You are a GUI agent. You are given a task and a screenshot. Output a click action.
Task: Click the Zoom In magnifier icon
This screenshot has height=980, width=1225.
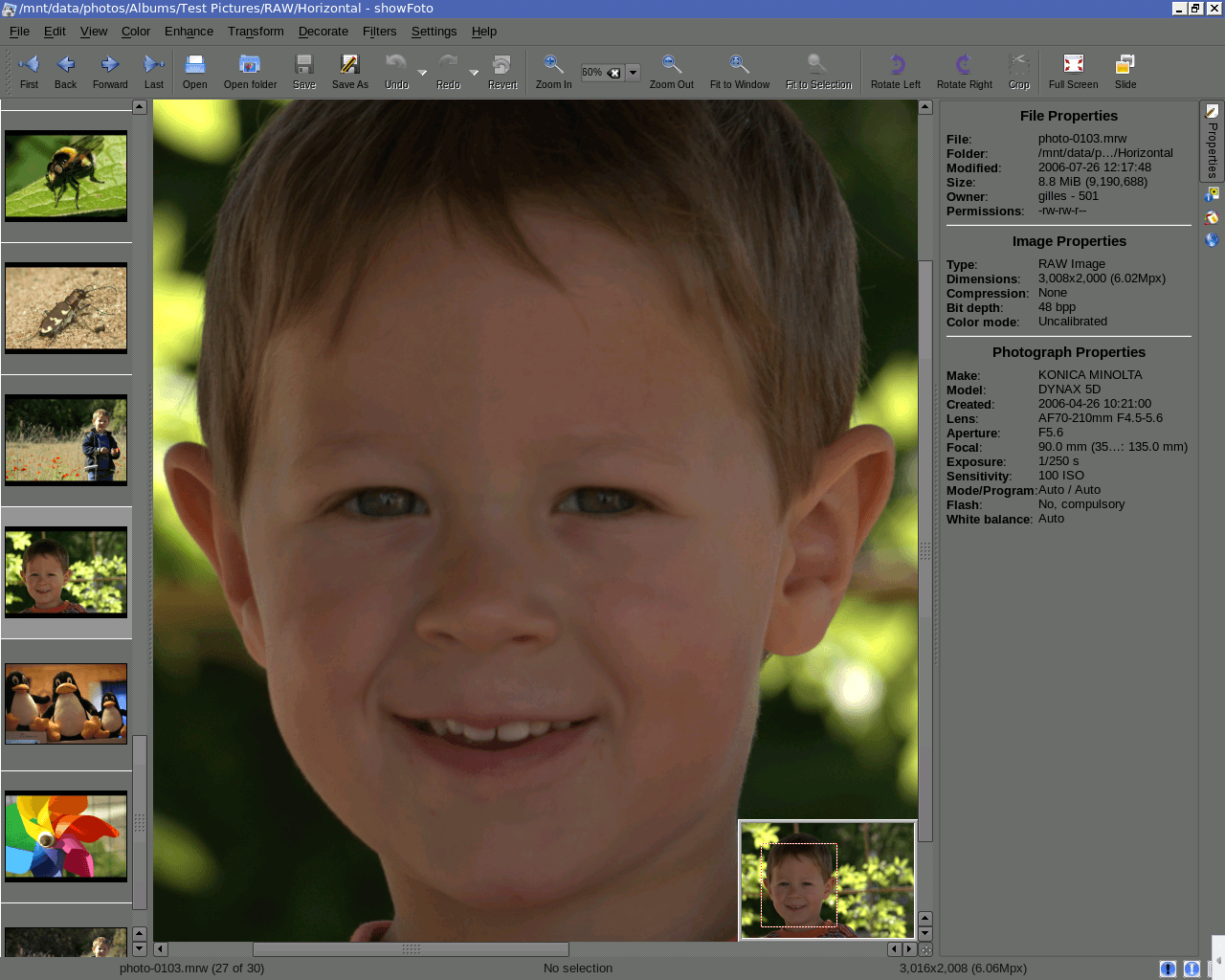coord(553,65)
